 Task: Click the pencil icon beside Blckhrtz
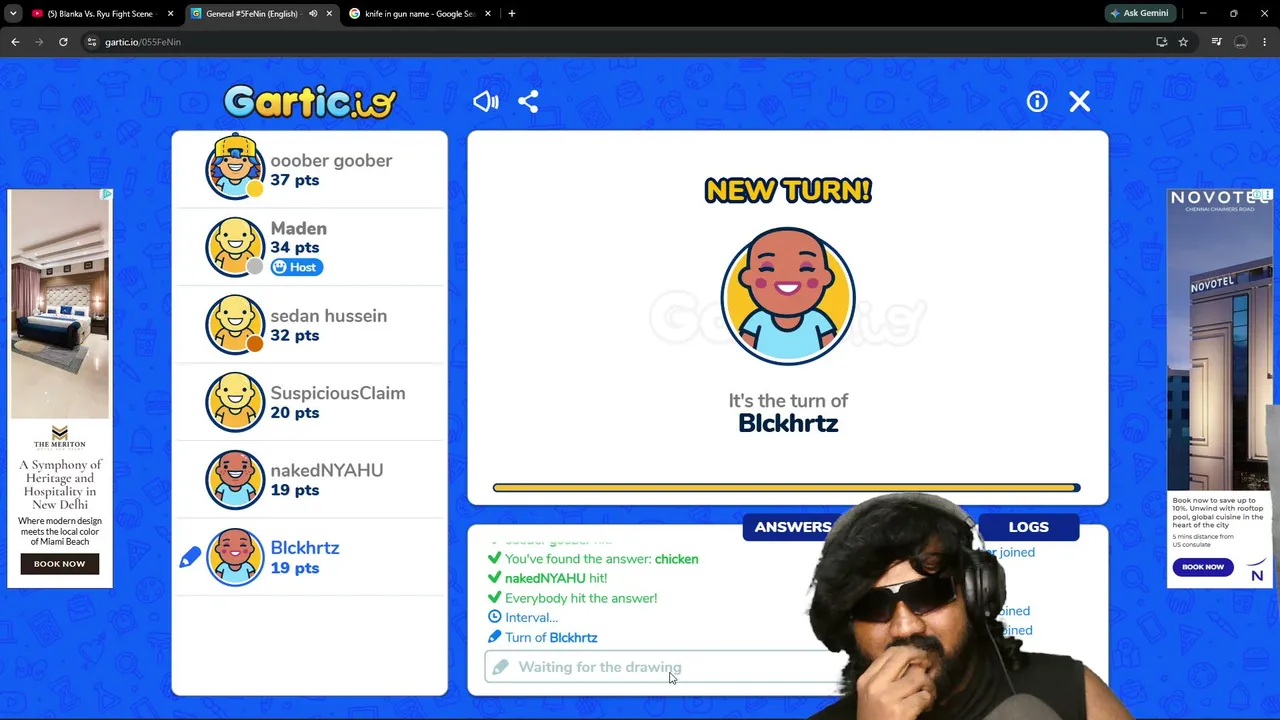point(190,558)
